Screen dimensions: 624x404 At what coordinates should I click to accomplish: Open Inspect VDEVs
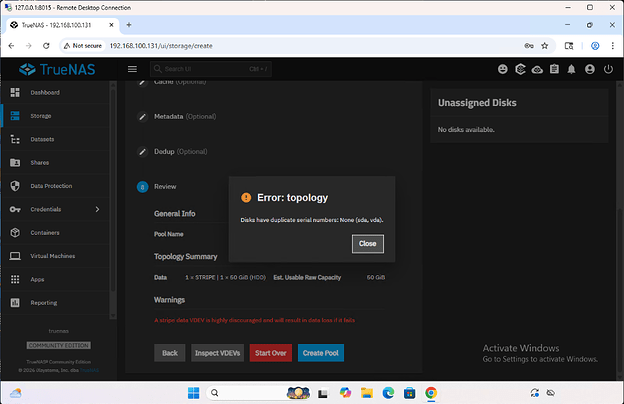pyautogui.click(x=217, y=353)
